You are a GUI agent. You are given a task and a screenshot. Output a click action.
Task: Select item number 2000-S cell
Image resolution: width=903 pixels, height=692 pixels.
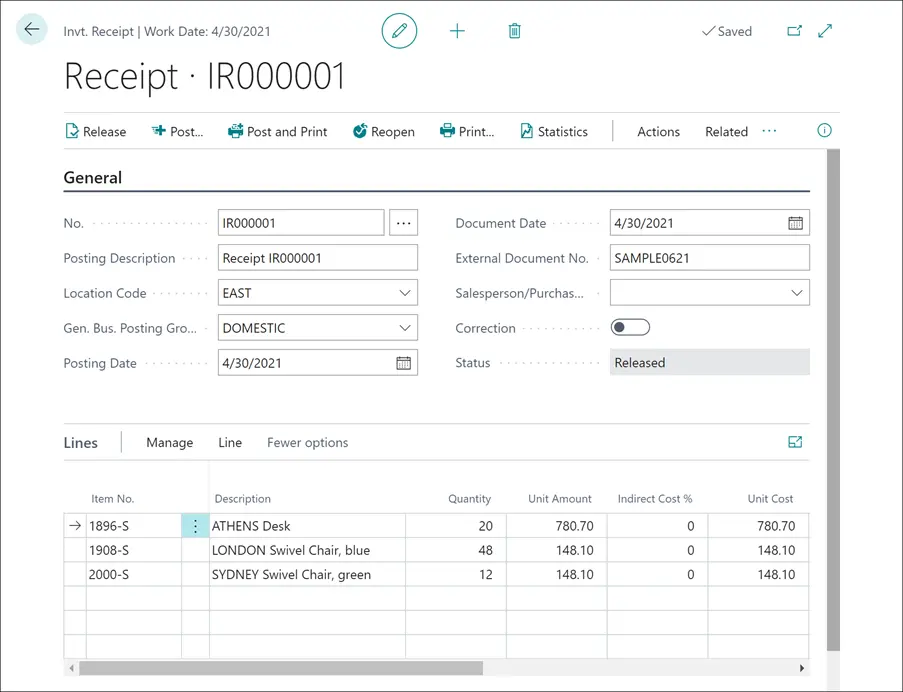pos(134,574)
